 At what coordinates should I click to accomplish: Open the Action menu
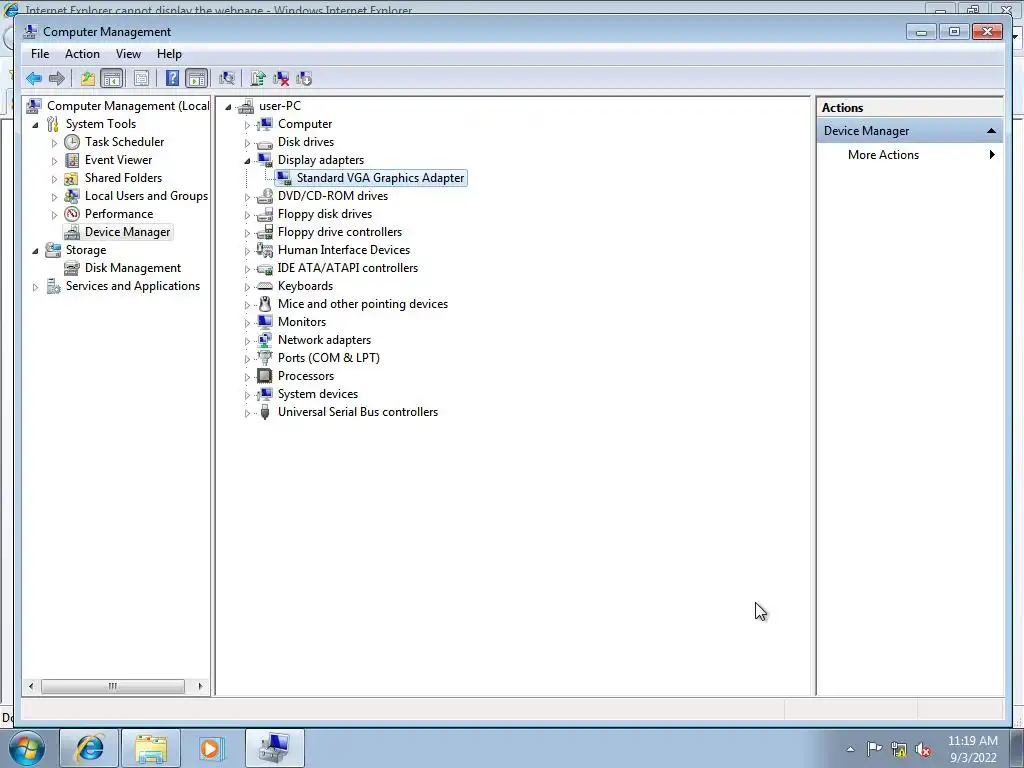[82, 54]
